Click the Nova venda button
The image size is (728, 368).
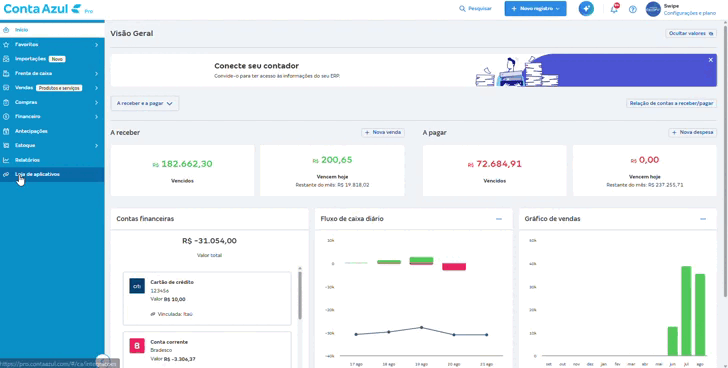click(383, 133)
